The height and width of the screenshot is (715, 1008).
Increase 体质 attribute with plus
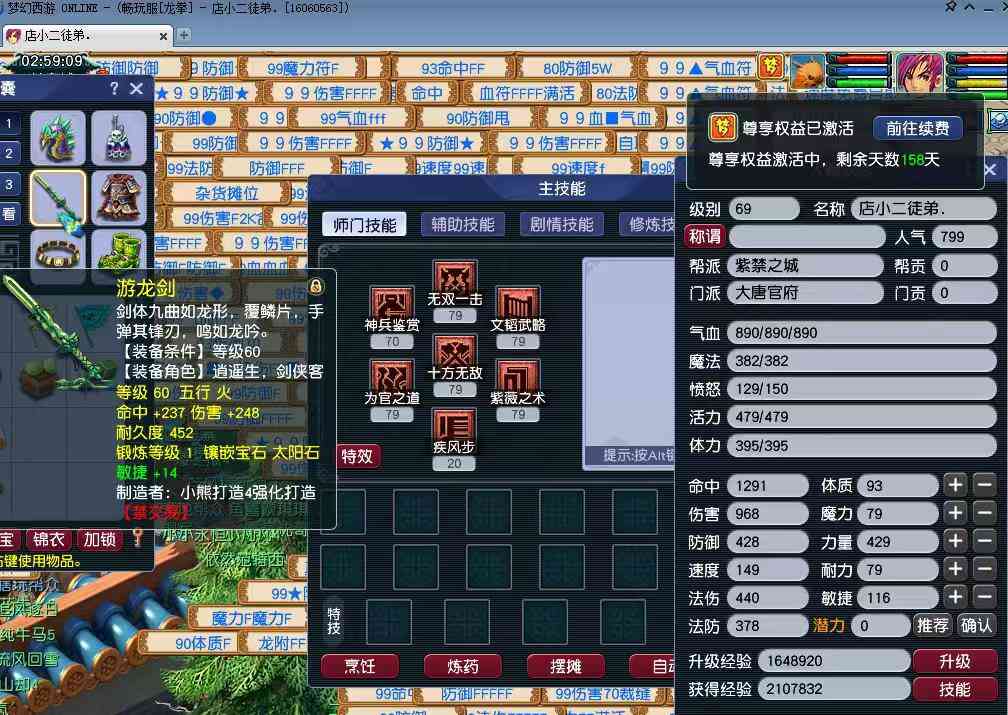[955, 485]
